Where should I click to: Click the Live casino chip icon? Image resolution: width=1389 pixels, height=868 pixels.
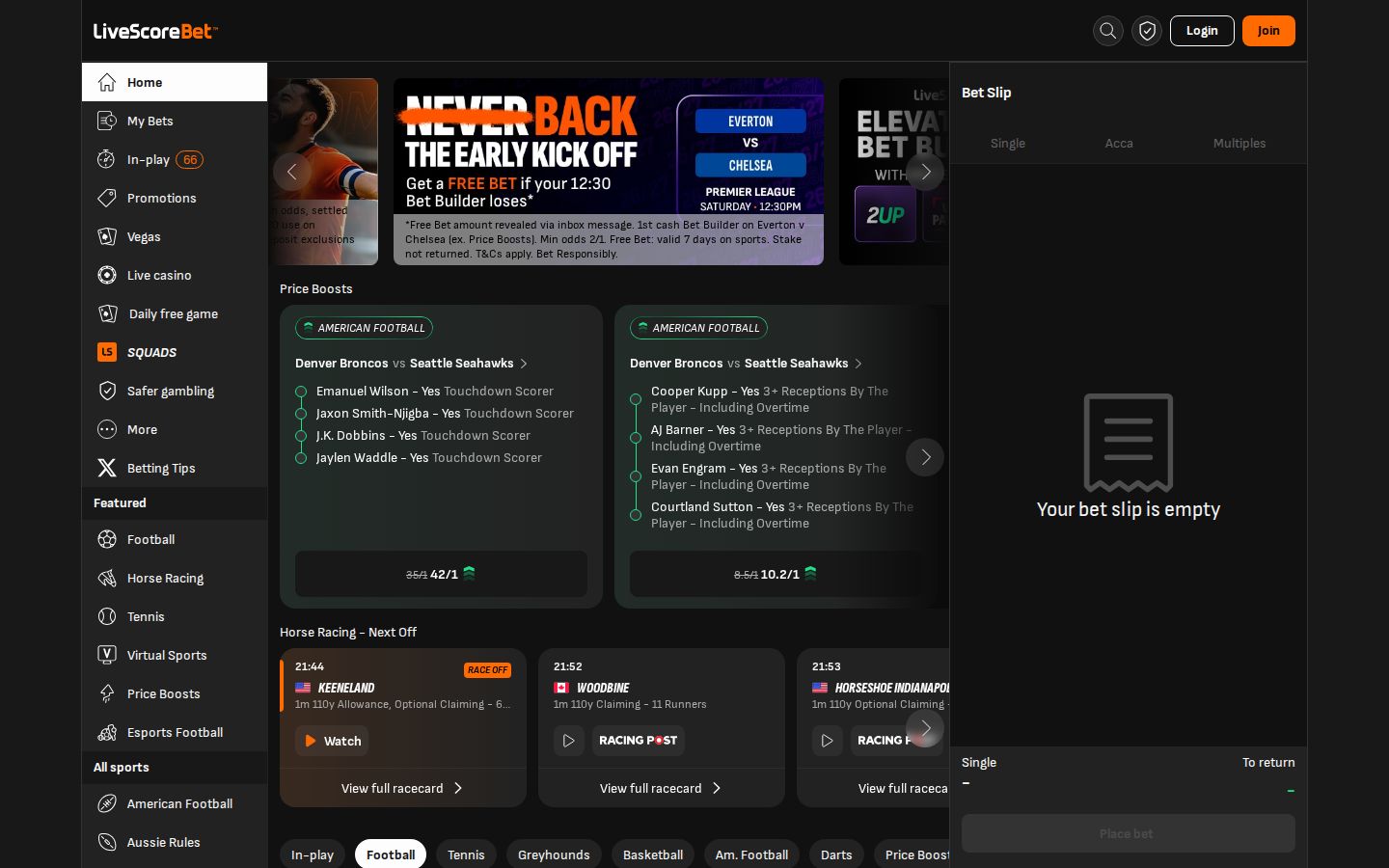pos(107,275)
